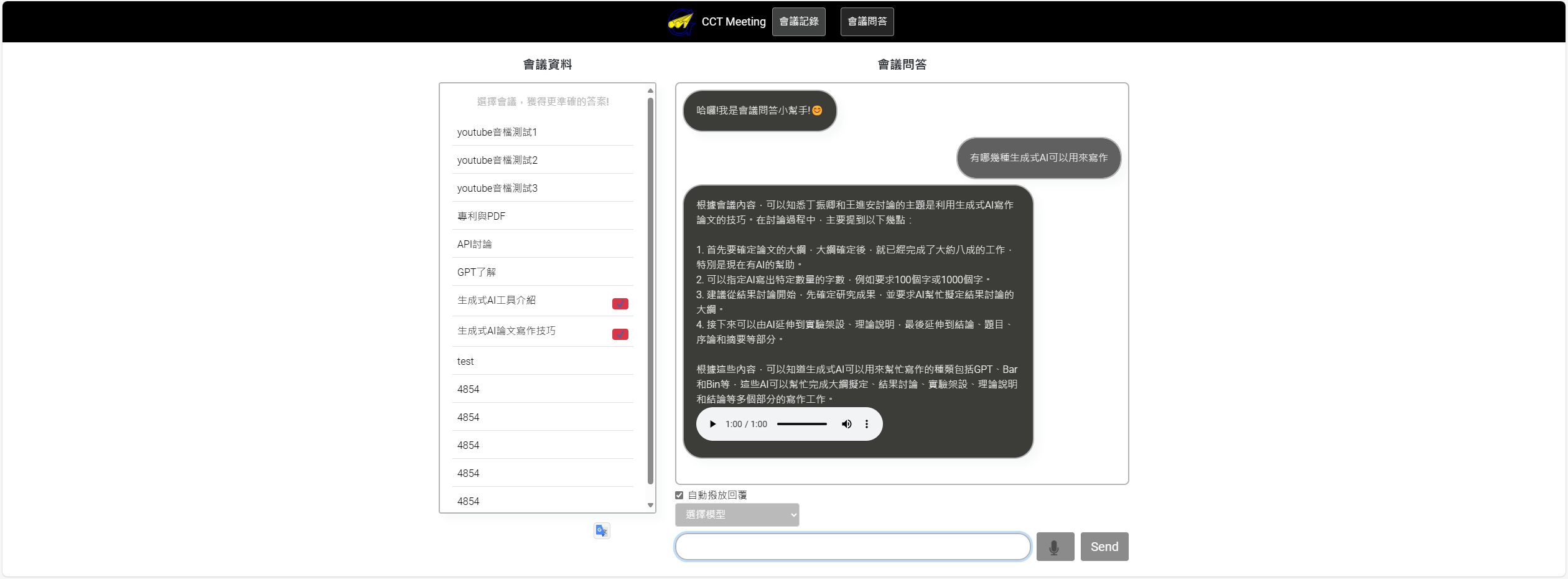Viewport: 1568px width, 579px height.
Task: Uncheck 自動撥放回覆 checkbox
Action: coord(679,496)
